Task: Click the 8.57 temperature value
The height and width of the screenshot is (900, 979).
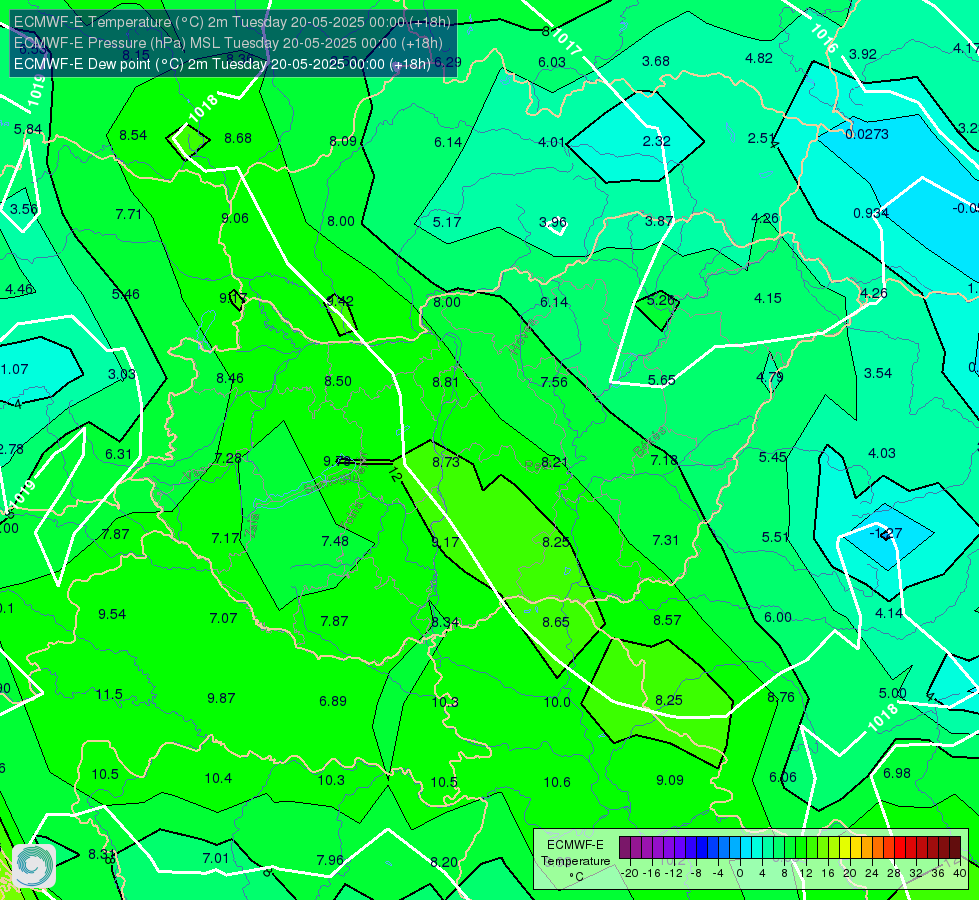Action: [x=667, y=620]
